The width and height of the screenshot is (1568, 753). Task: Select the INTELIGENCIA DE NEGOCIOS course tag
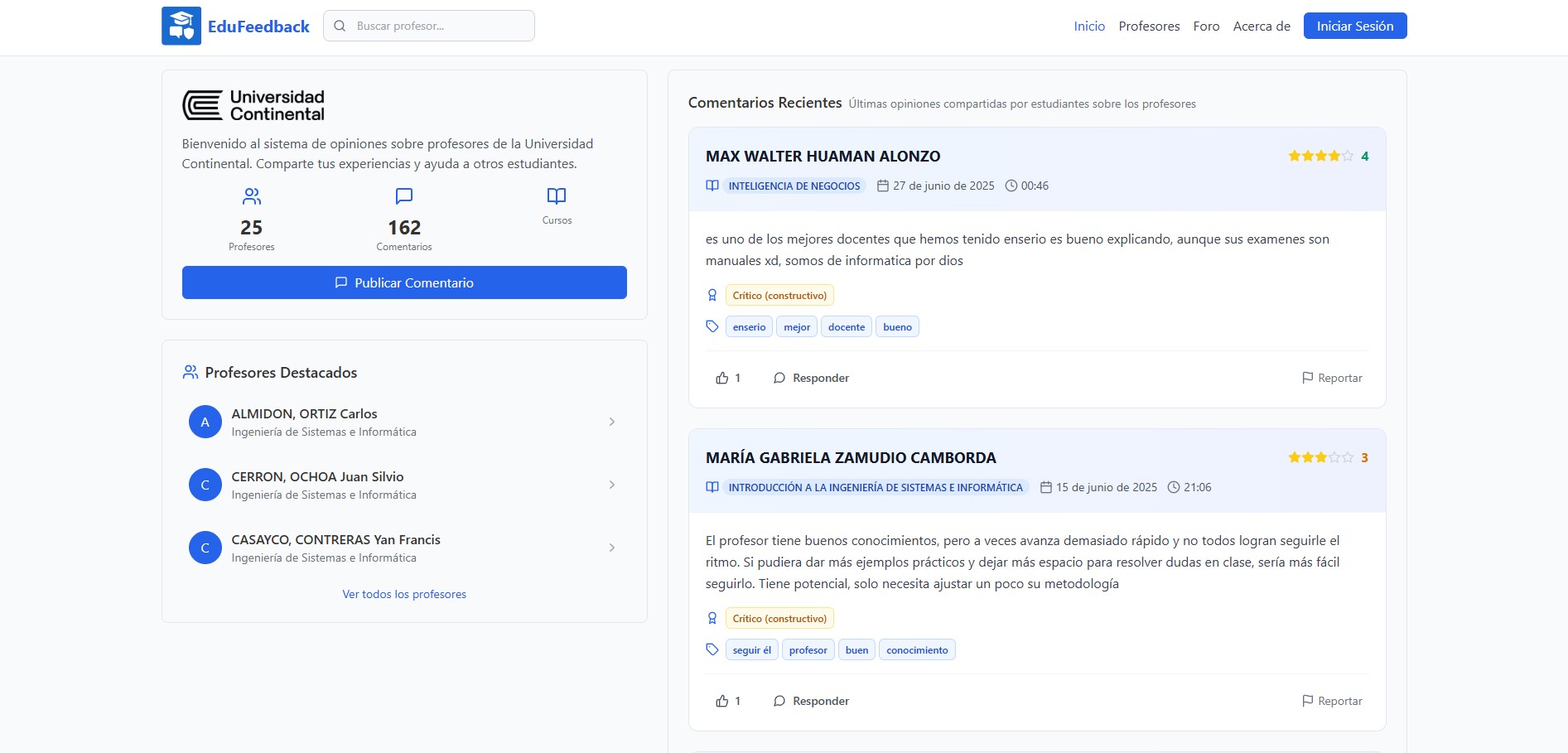pyautogui.click(x=794, y=186)
